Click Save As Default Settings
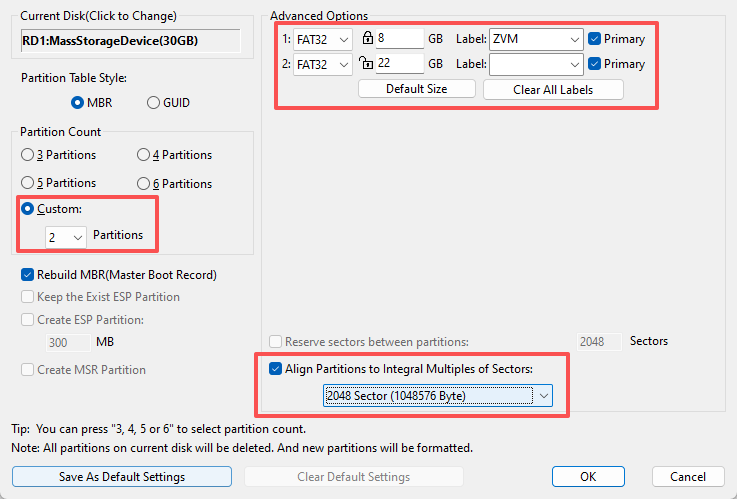The width and height of the screenshot is (737, 499). (122, 476)
